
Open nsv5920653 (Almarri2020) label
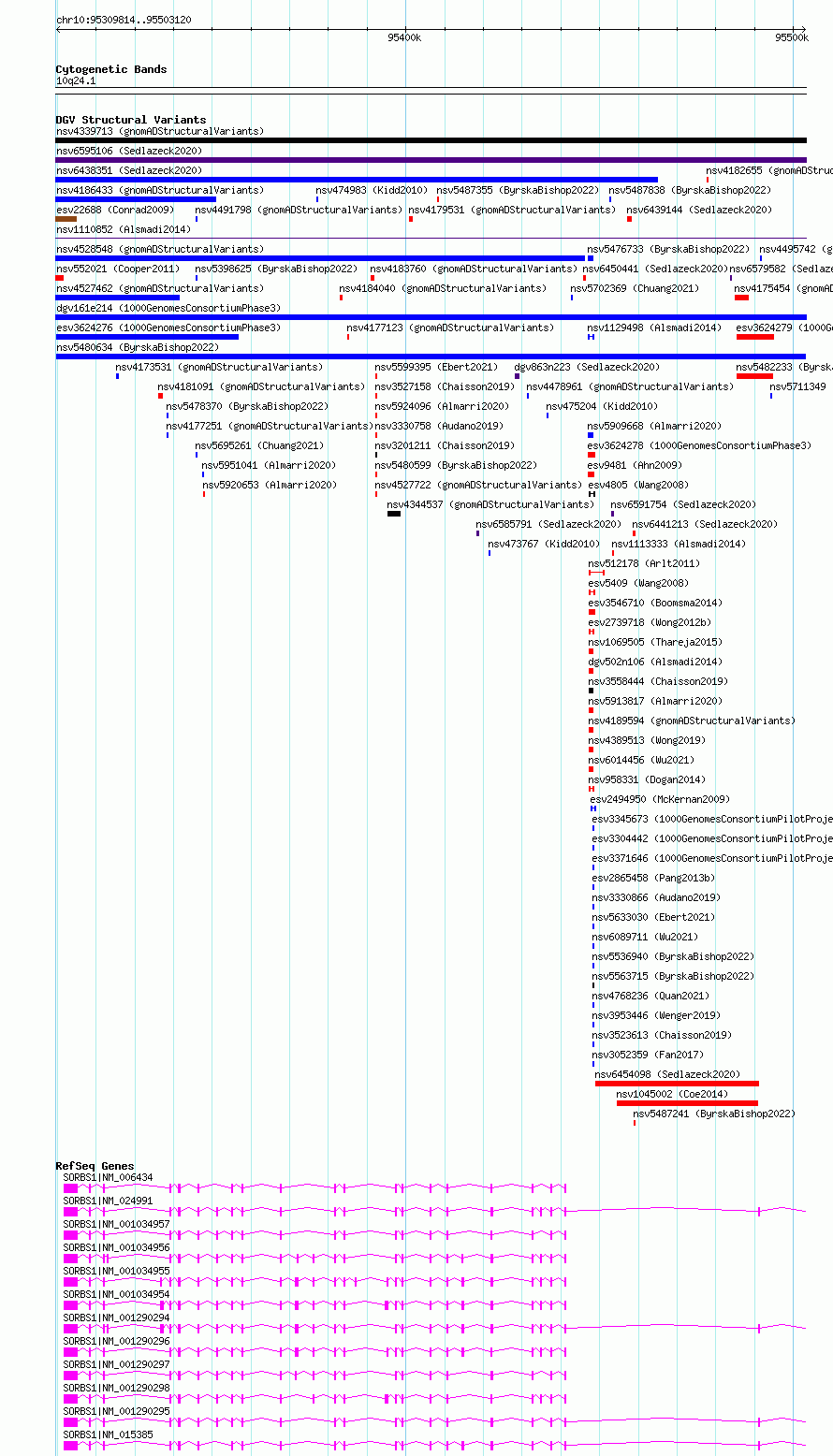[270, 485]
